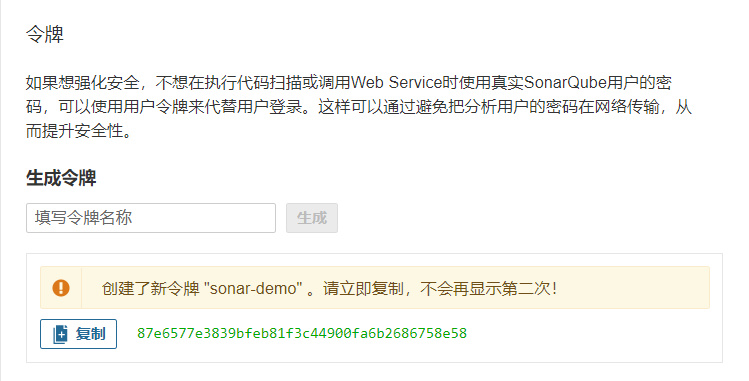This screenshot has height=381, width=749.
Task: Click the greyed-out 生成 button
Action: click(312, 218)
